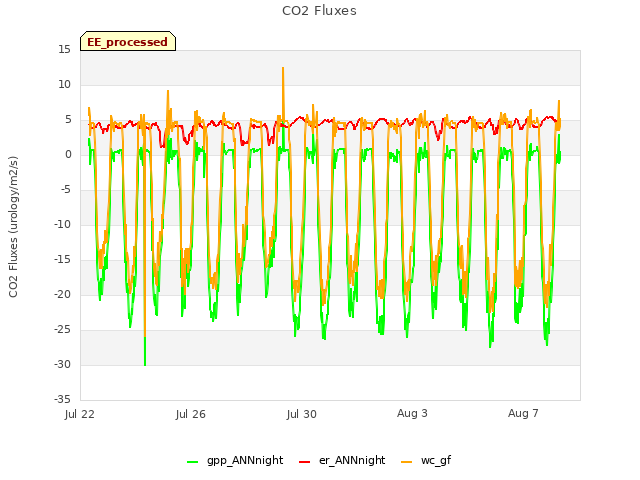Click the orange wc_gf legend swatch
Viewport: 640px width, 480px height.
pos(407,462)
